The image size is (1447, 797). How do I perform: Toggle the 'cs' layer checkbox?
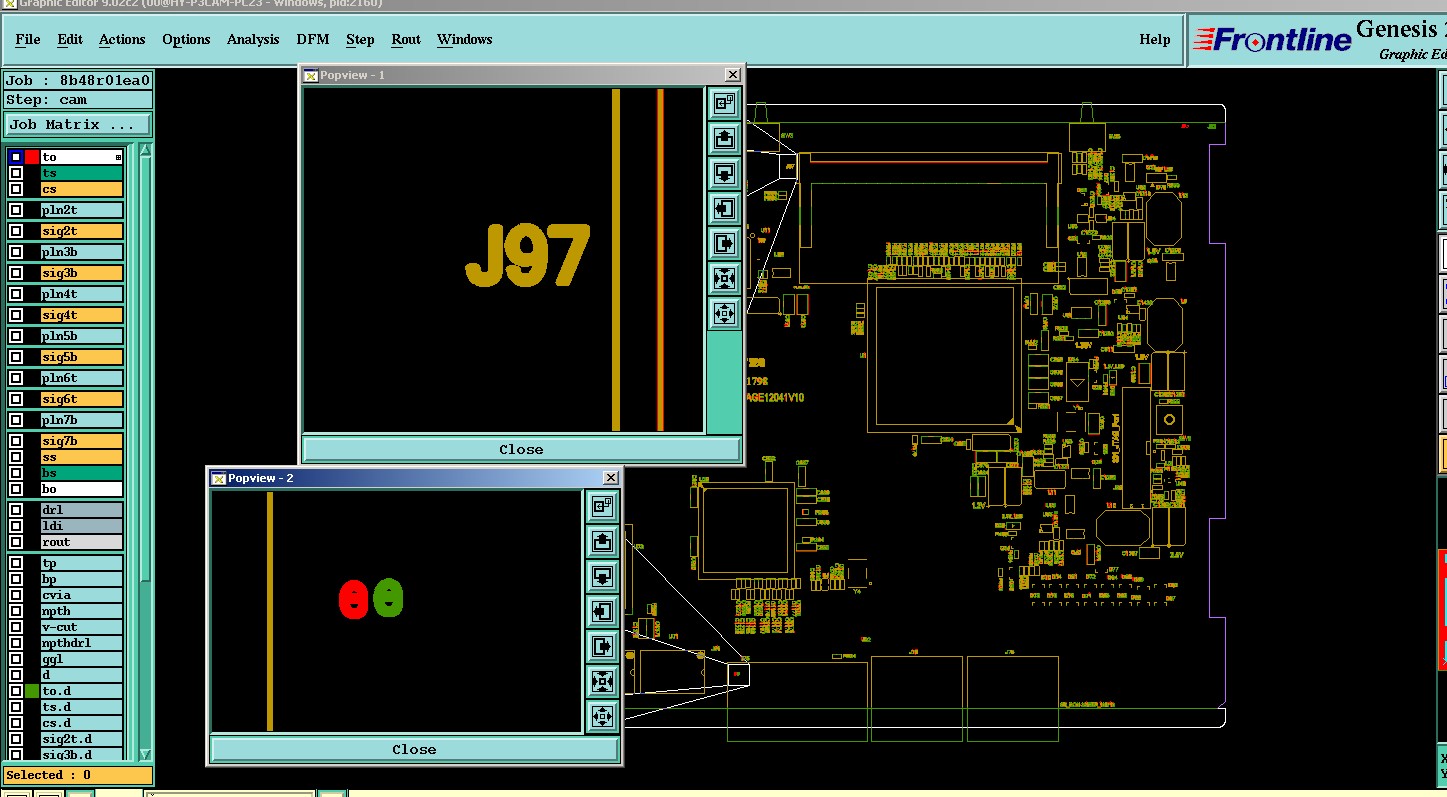point(16,189)
